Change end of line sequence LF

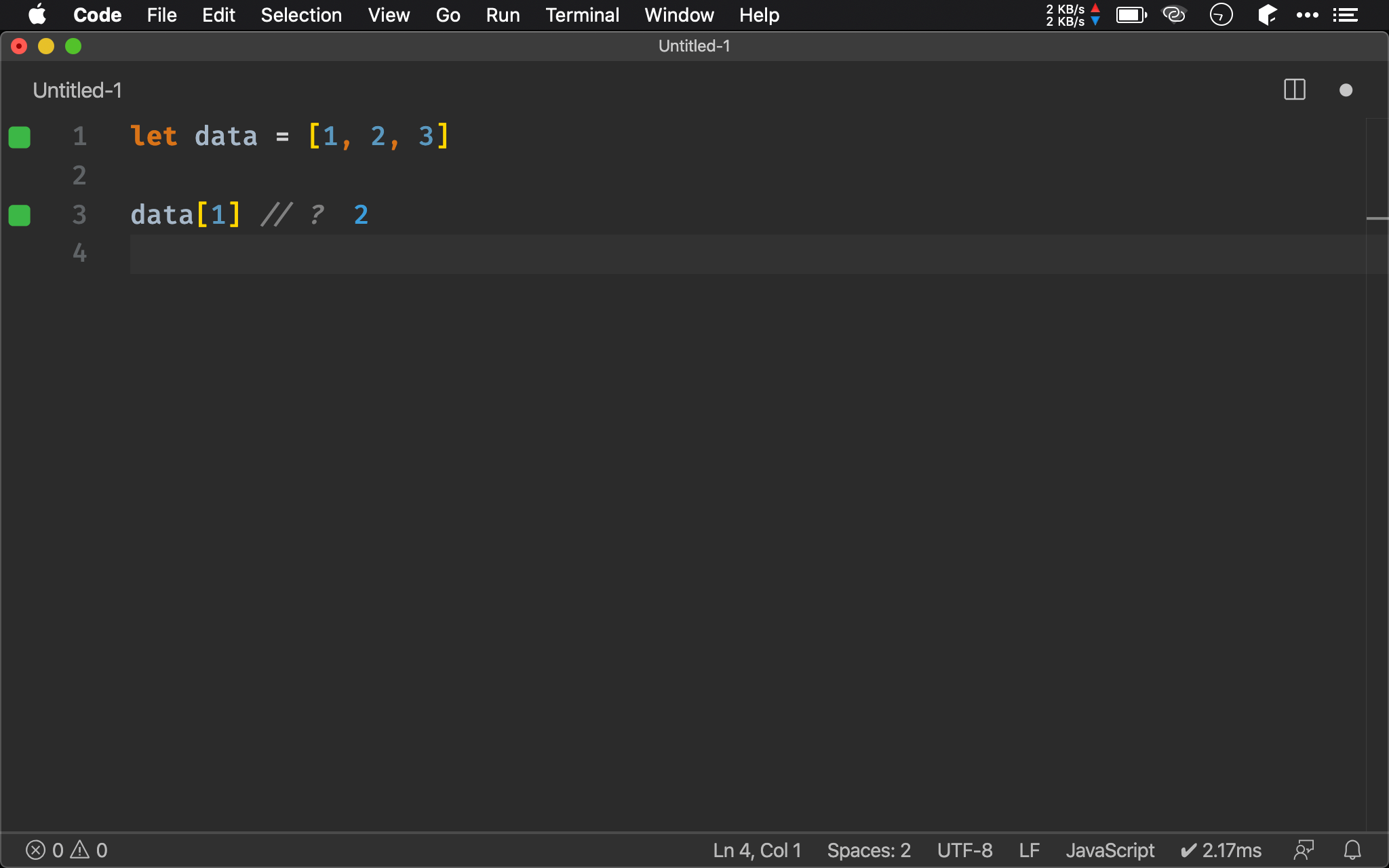(x=1029, y=850)
